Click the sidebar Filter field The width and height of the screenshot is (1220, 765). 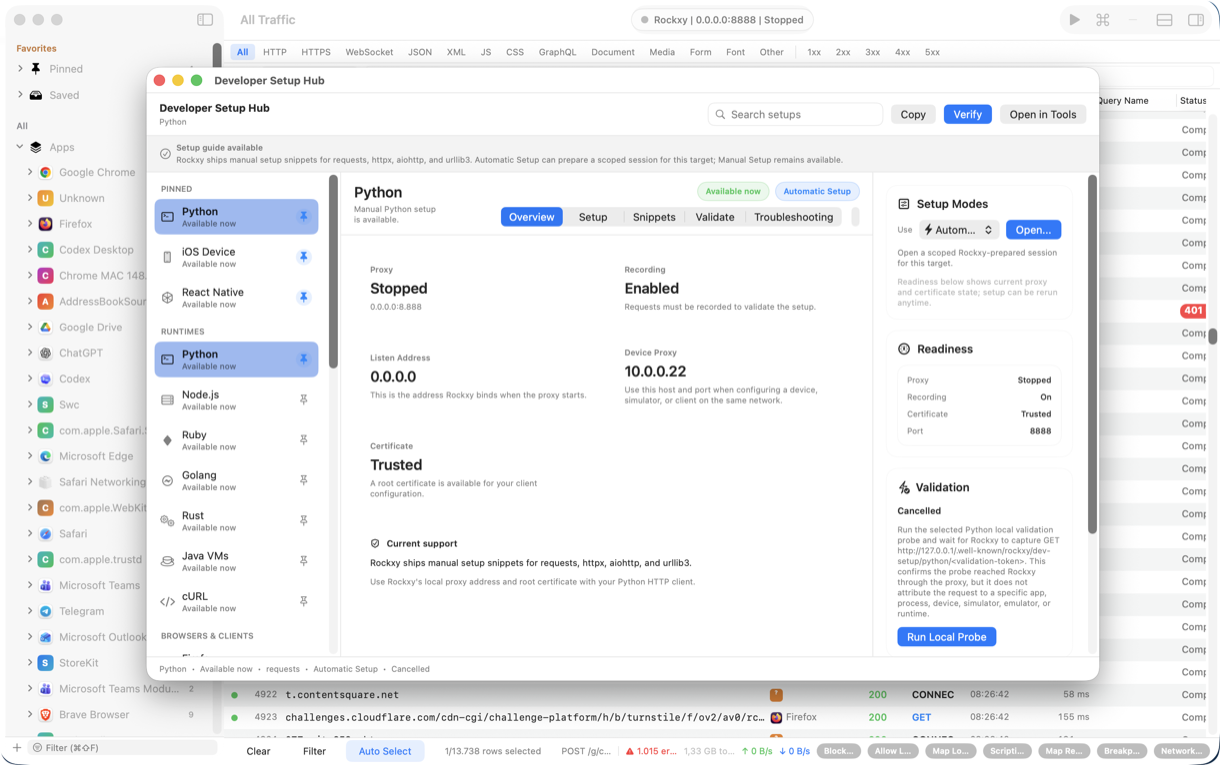pos(122,748)
